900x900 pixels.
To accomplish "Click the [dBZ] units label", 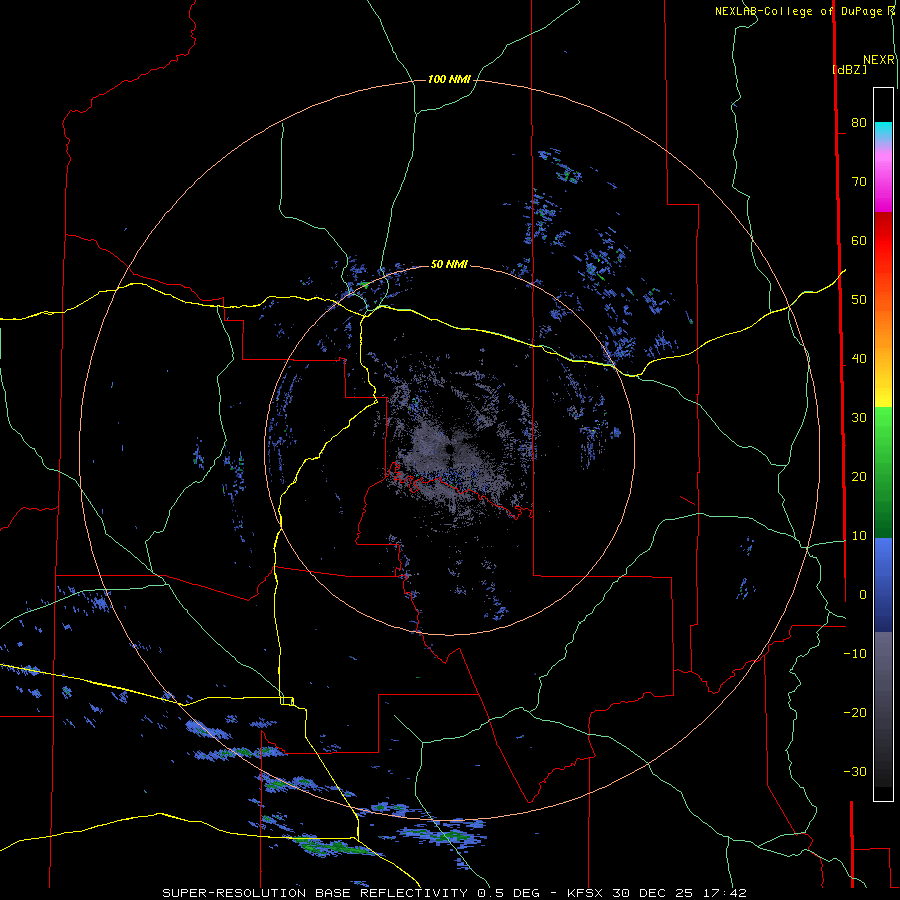I will click(x=849, y=69).
